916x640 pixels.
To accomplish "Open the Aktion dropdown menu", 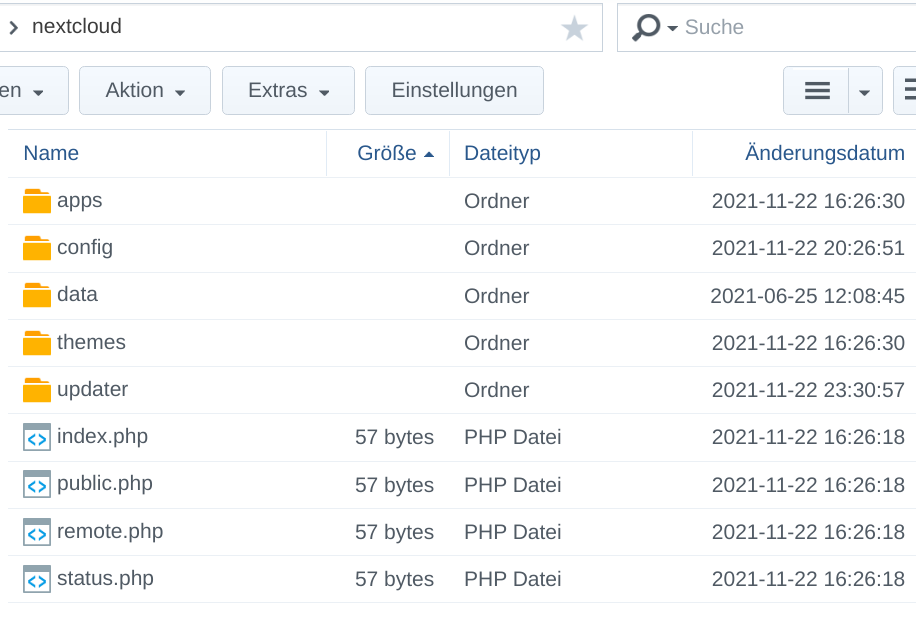I will 145,91.
